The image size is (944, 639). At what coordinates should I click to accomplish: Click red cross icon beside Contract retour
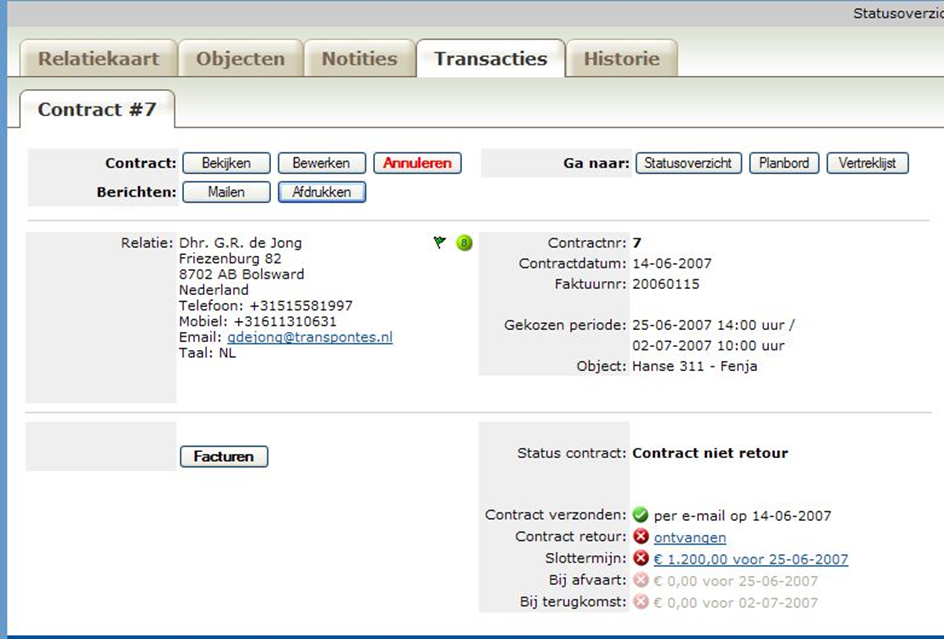(641, 538)
